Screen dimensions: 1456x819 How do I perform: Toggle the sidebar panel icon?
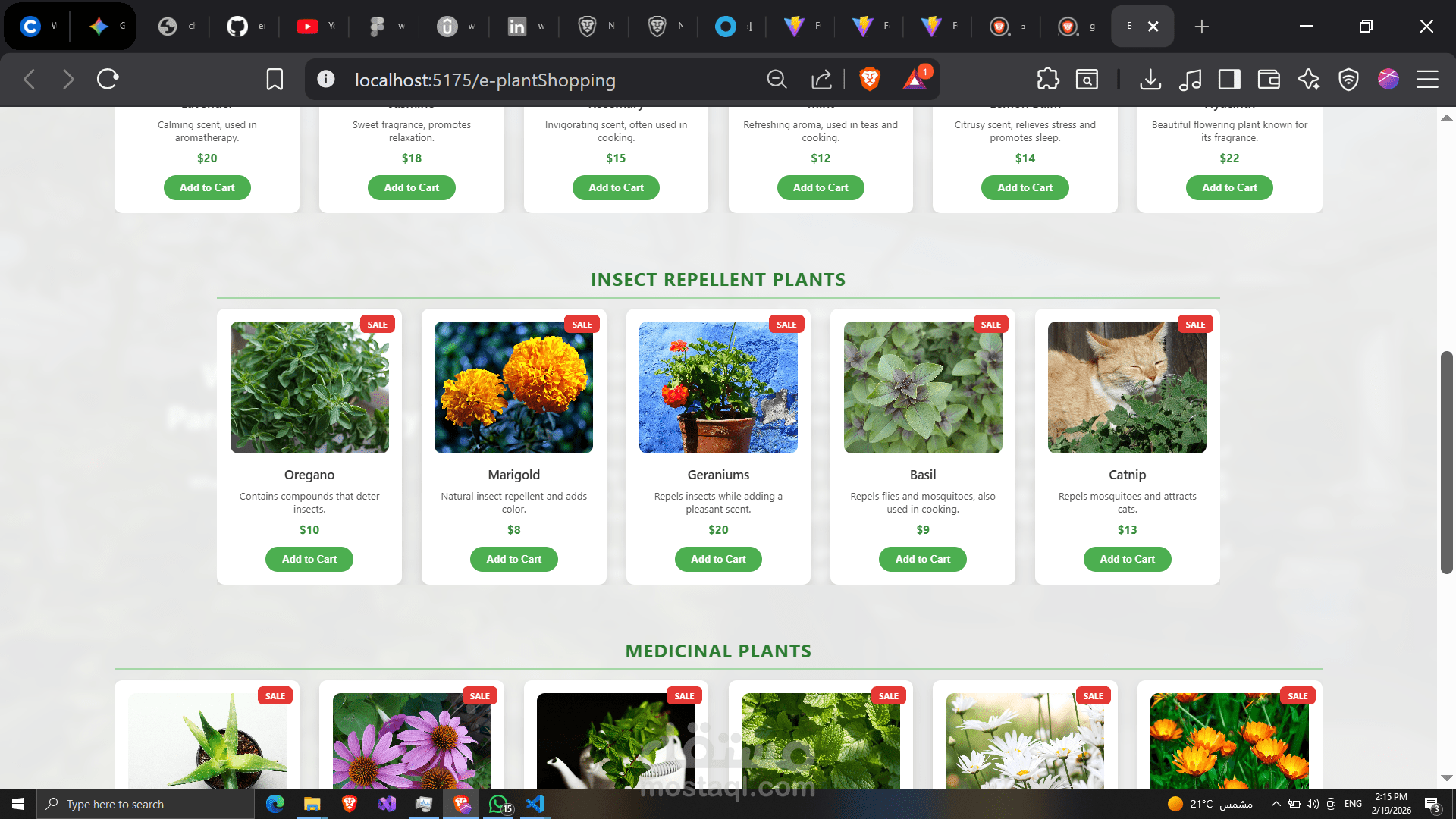pos(1229,79)
